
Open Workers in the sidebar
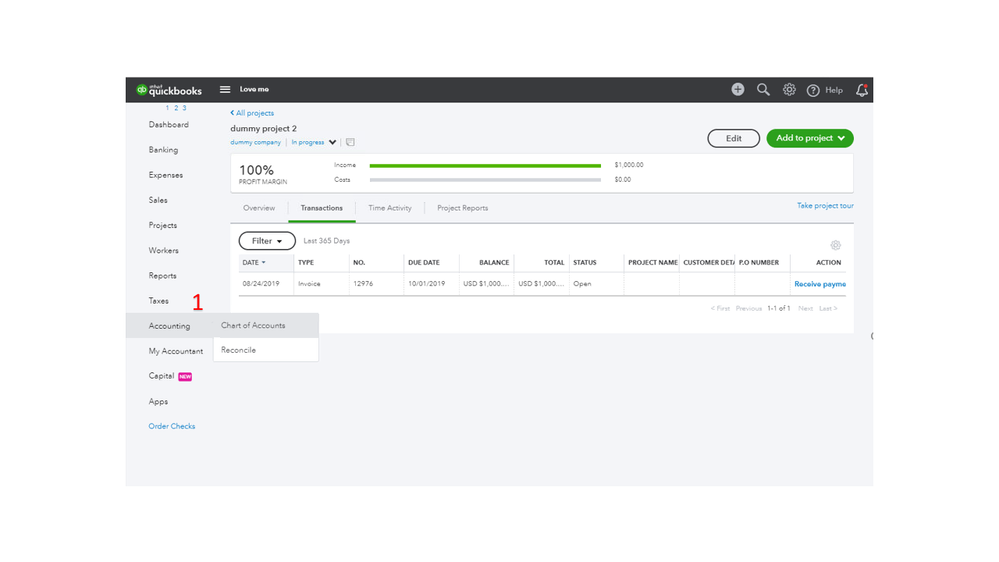click(x=164, y=250)
